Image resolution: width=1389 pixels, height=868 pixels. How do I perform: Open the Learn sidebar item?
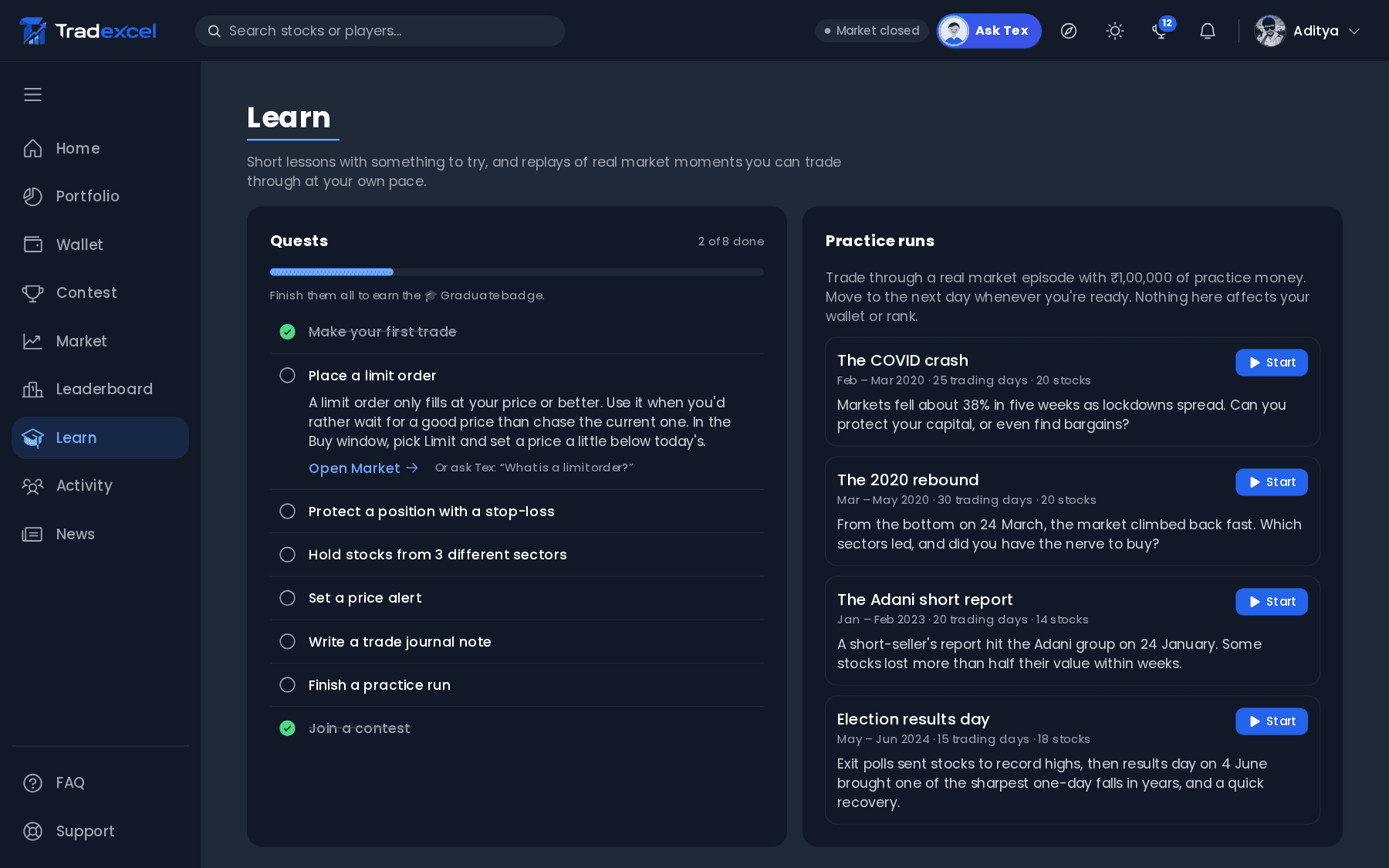100,437
